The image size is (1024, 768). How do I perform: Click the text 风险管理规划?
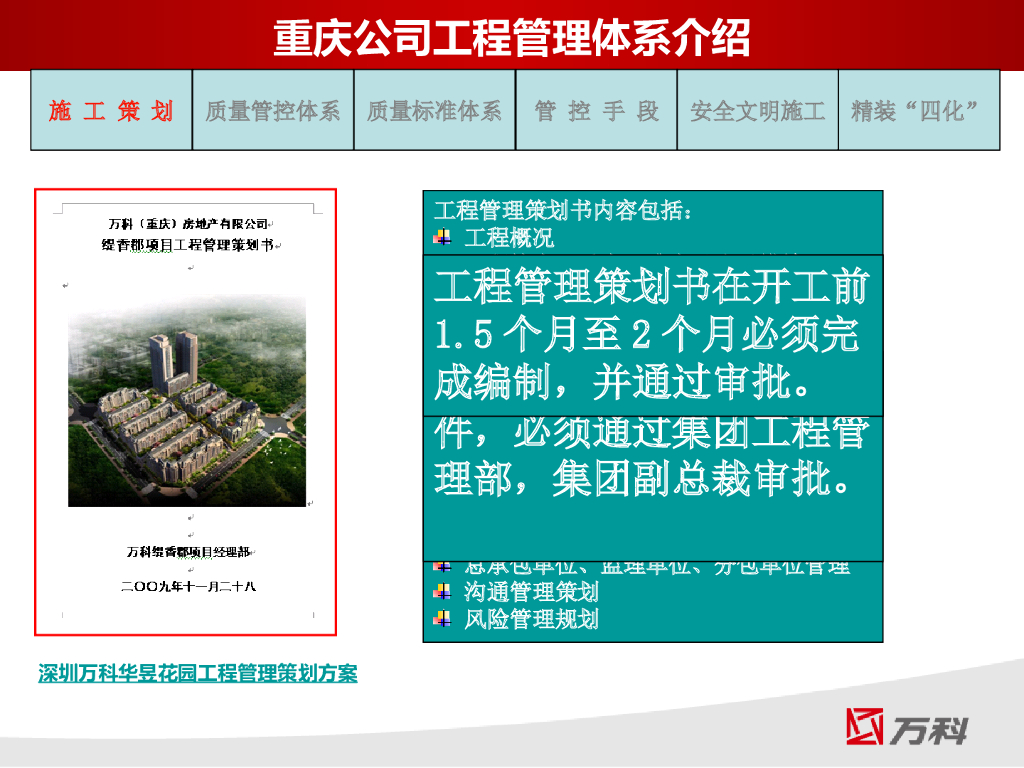pos(531,618)
